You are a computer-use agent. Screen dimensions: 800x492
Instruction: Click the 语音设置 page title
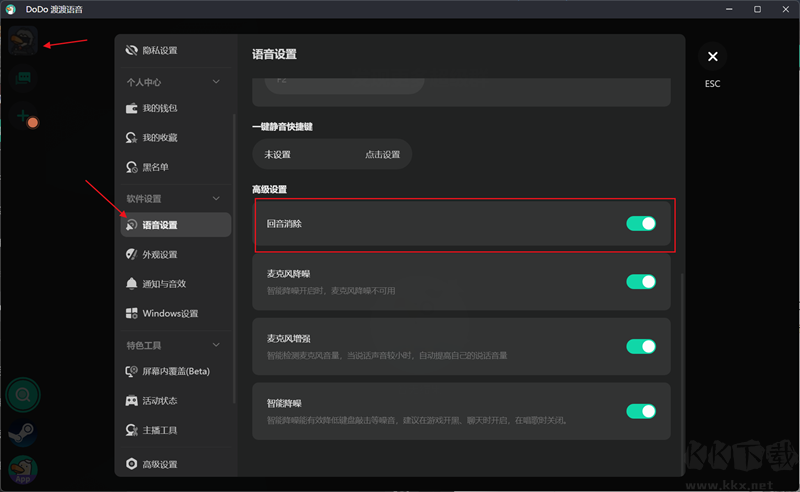[x=274, y=54]
